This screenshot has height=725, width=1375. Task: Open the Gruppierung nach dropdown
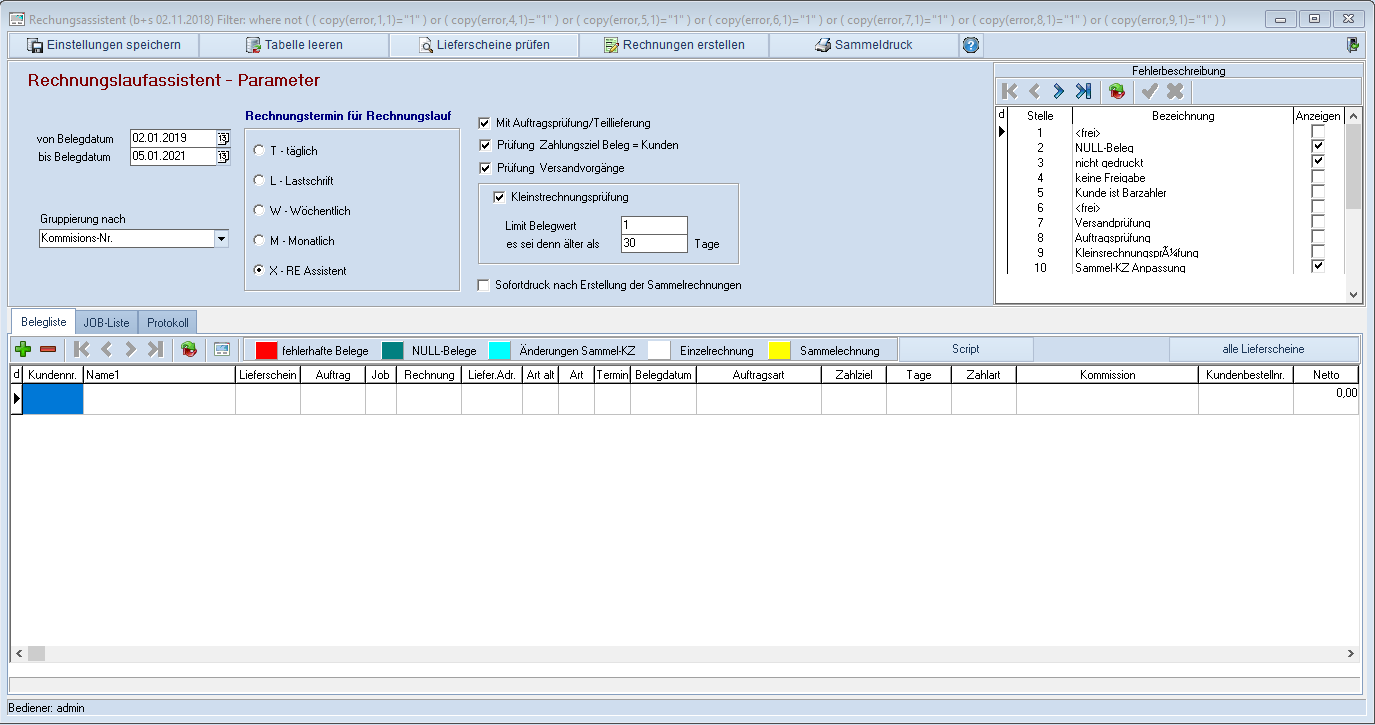221,239
